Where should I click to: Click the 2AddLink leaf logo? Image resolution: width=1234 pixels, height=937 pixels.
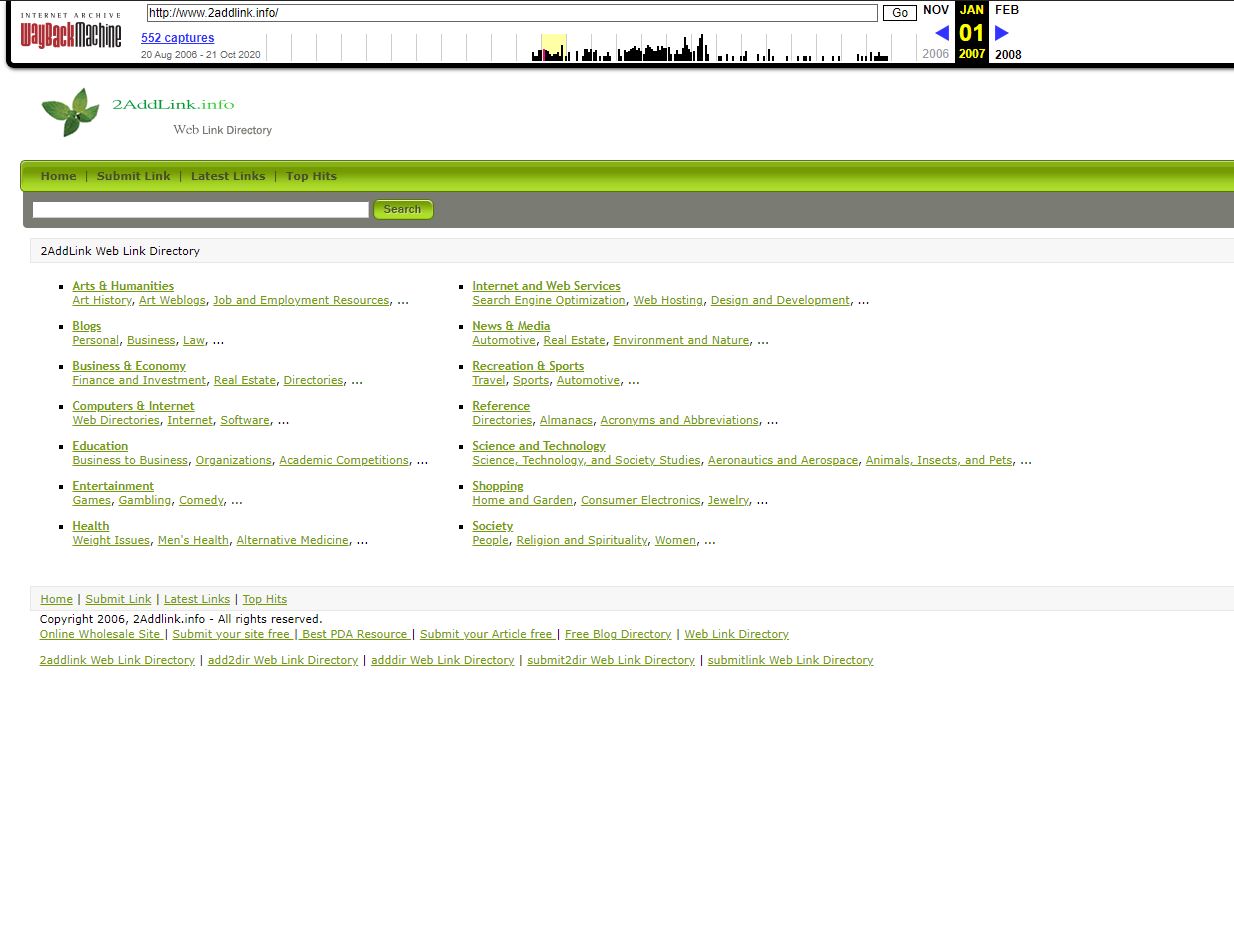(x=71, y=112)
